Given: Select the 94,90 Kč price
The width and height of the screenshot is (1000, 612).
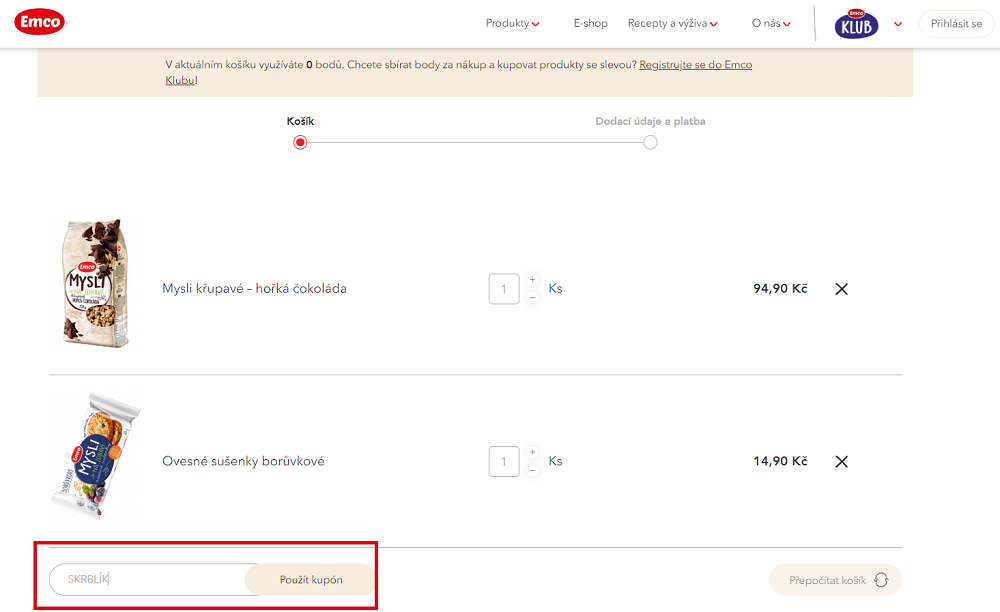Looking at the screenshot, I should pos(780,289).
